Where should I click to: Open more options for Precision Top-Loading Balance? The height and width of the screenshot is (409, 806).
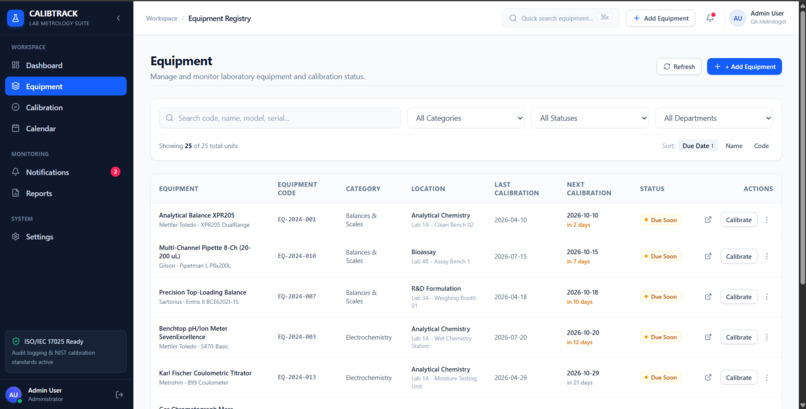pyautogui.click(x=766, y=296)
